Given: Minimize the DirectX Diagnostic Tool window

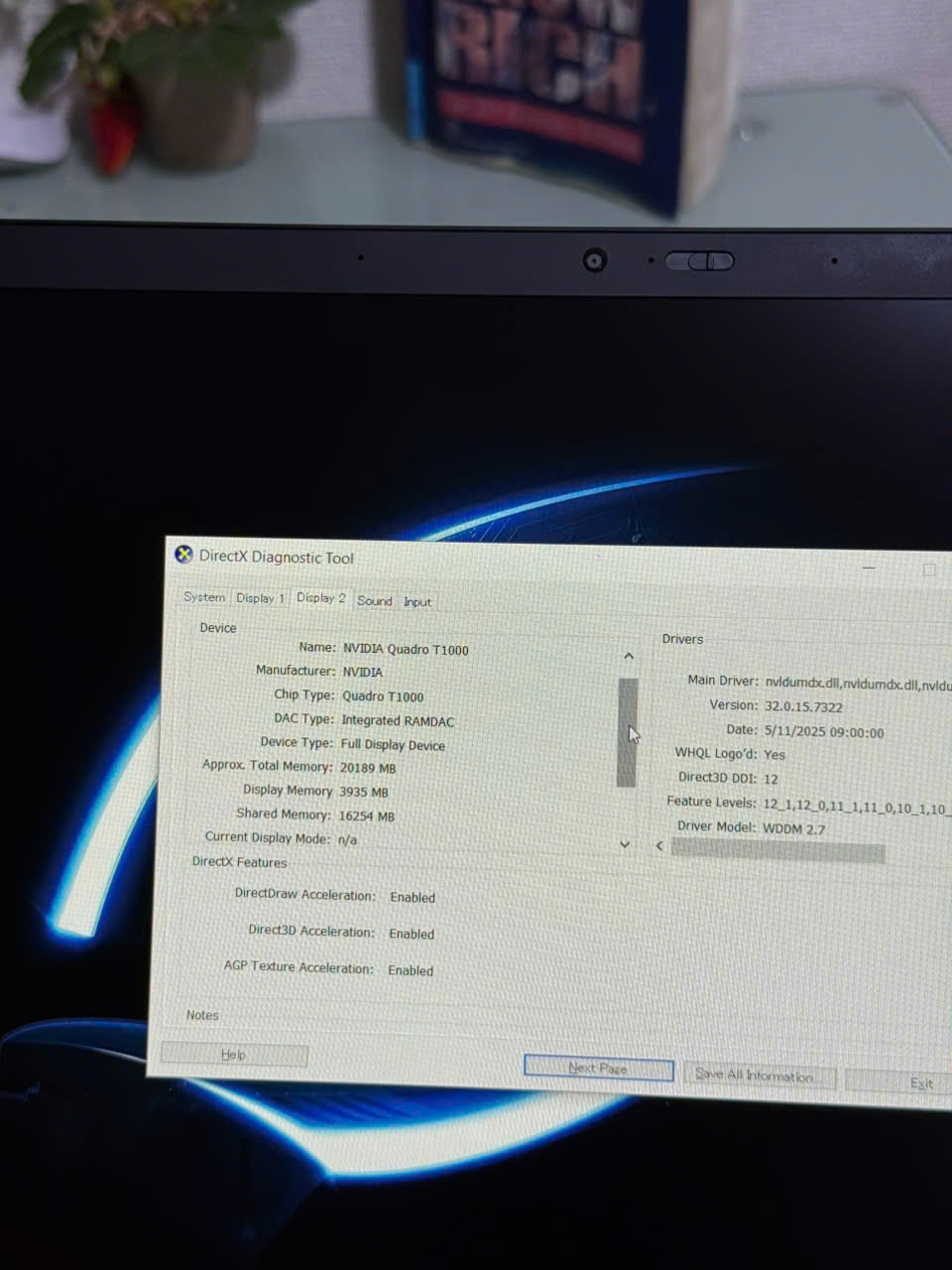Looking at the screenshot, I should tap(869, 568).
